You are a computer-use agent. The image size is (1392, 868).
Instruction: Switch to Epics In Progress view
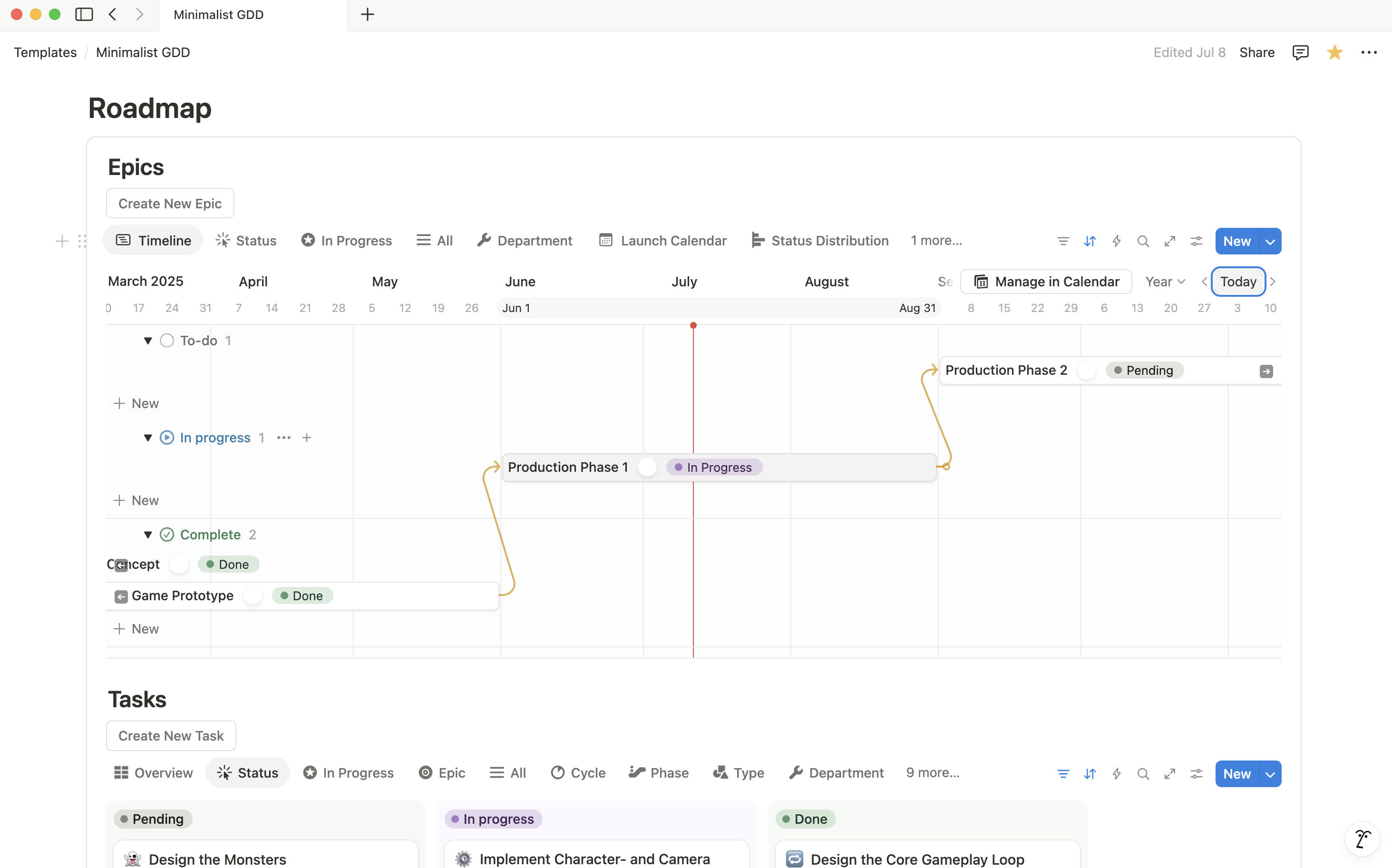[x=347, y=241]
